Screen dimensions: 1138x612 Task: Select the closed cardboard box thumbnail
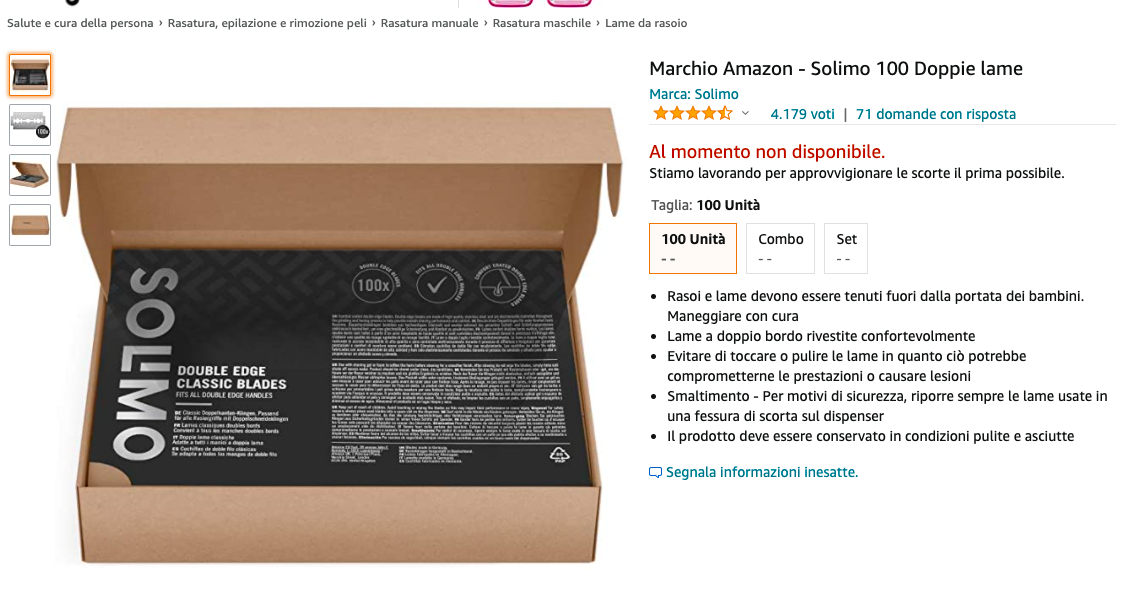(30, 225)
